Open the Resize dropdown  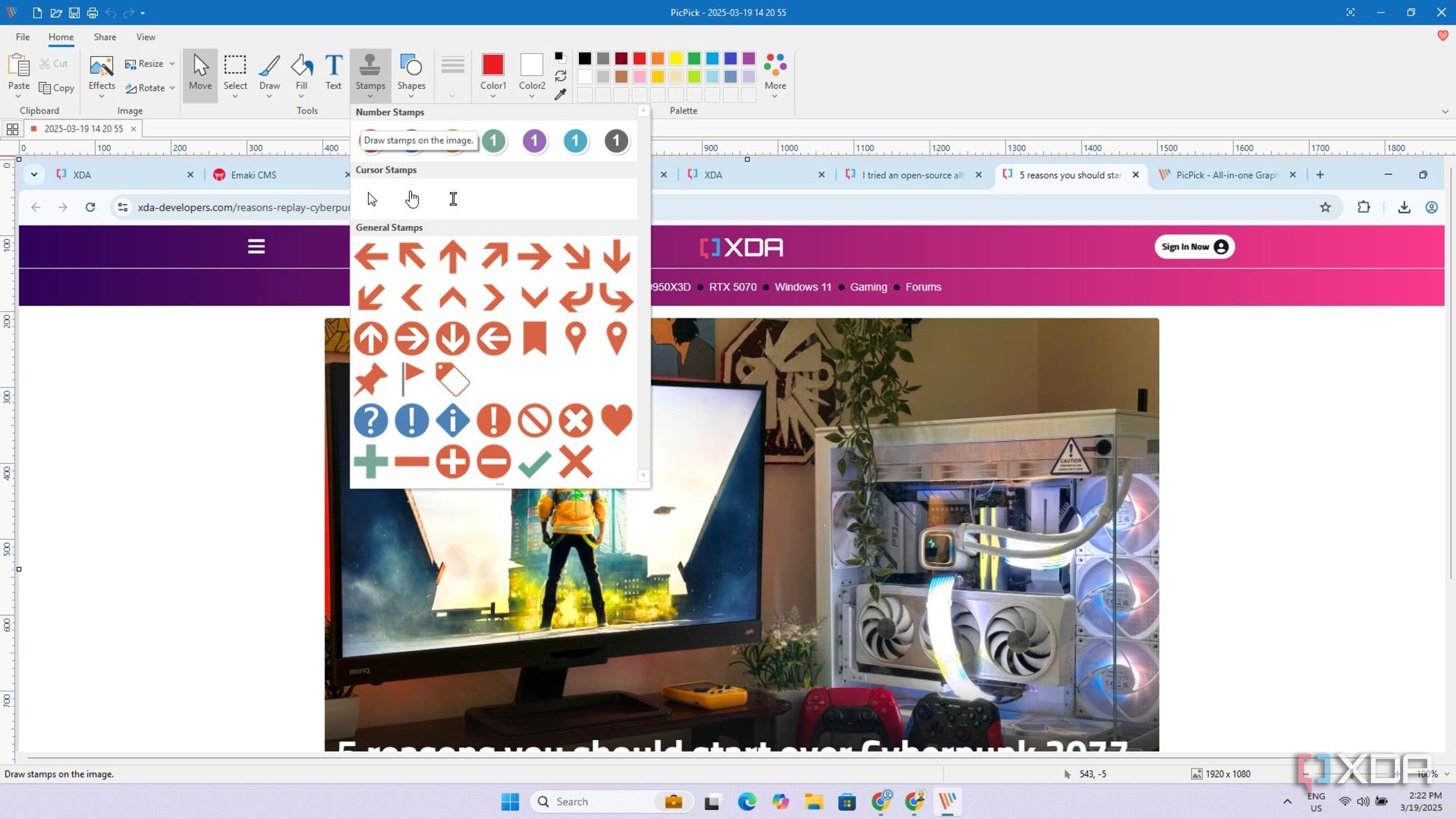[x=171, y=63]
